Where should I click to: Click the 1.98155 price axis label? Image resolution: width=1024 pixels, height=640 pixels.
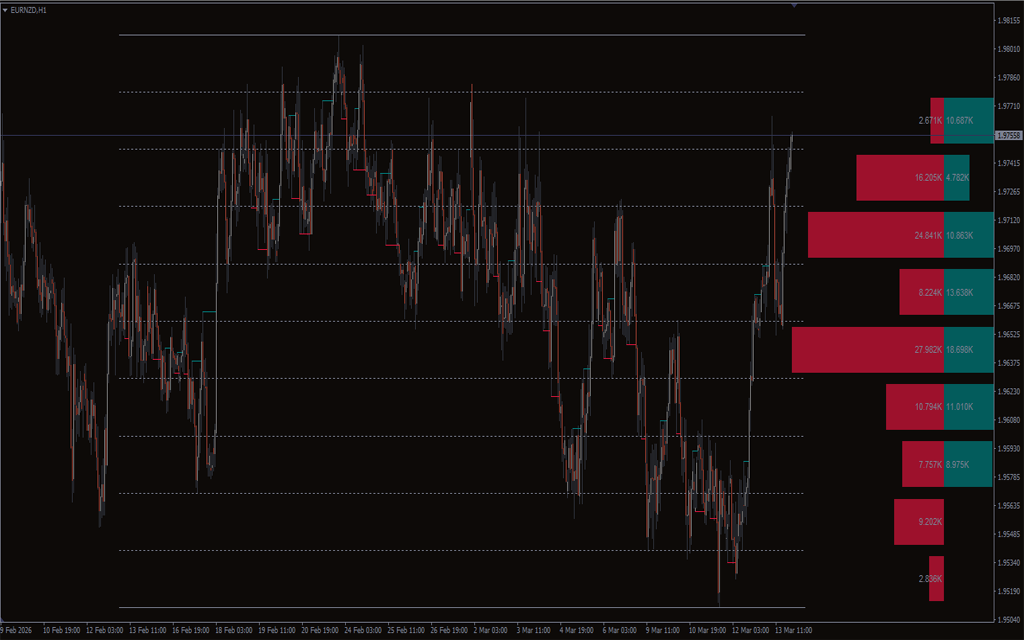[1008, 20]
